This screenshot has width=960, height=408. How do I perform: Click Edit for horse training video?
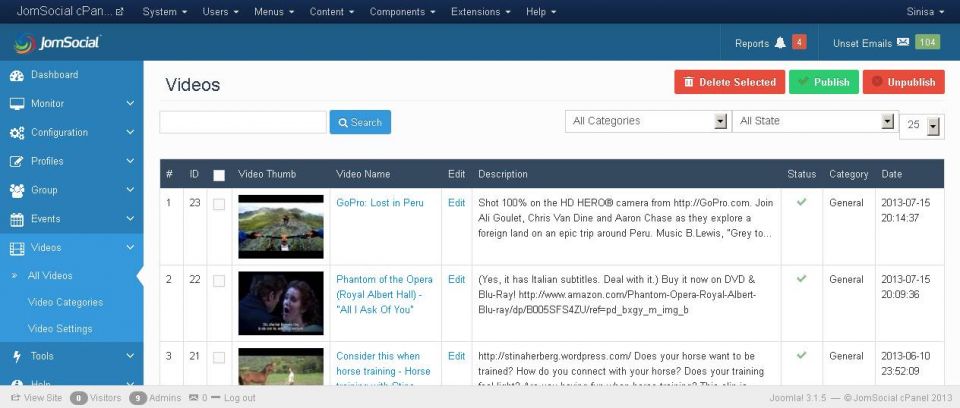click(x=456, y=356)
